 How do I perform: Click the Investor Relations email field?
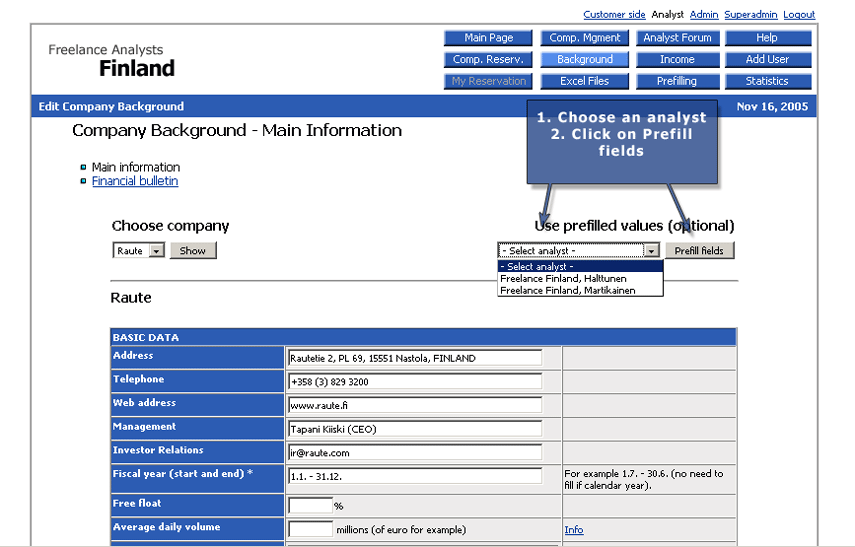point(415,453)
